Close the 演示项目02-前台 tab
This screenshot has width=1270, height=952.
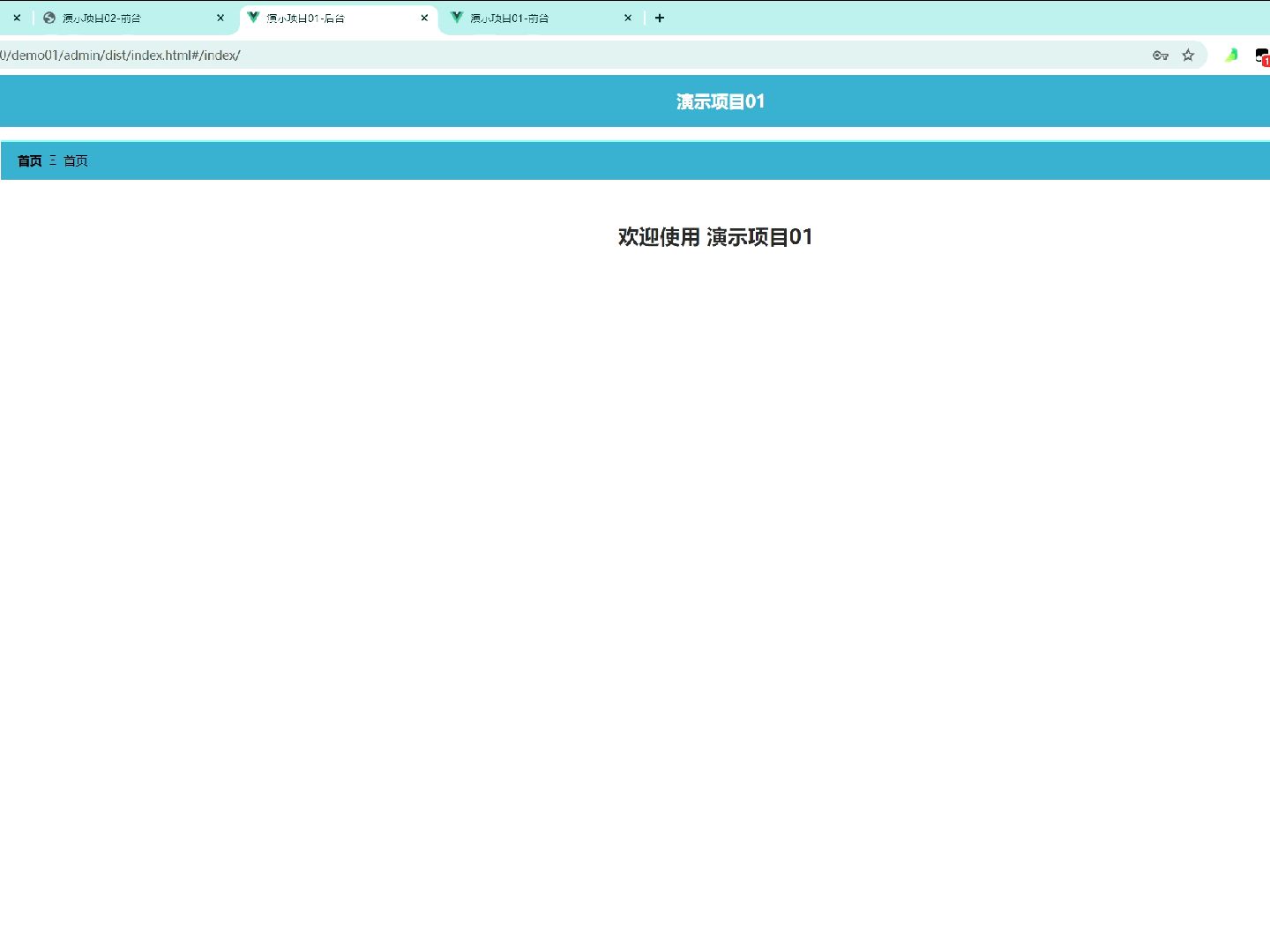point(220,18)
